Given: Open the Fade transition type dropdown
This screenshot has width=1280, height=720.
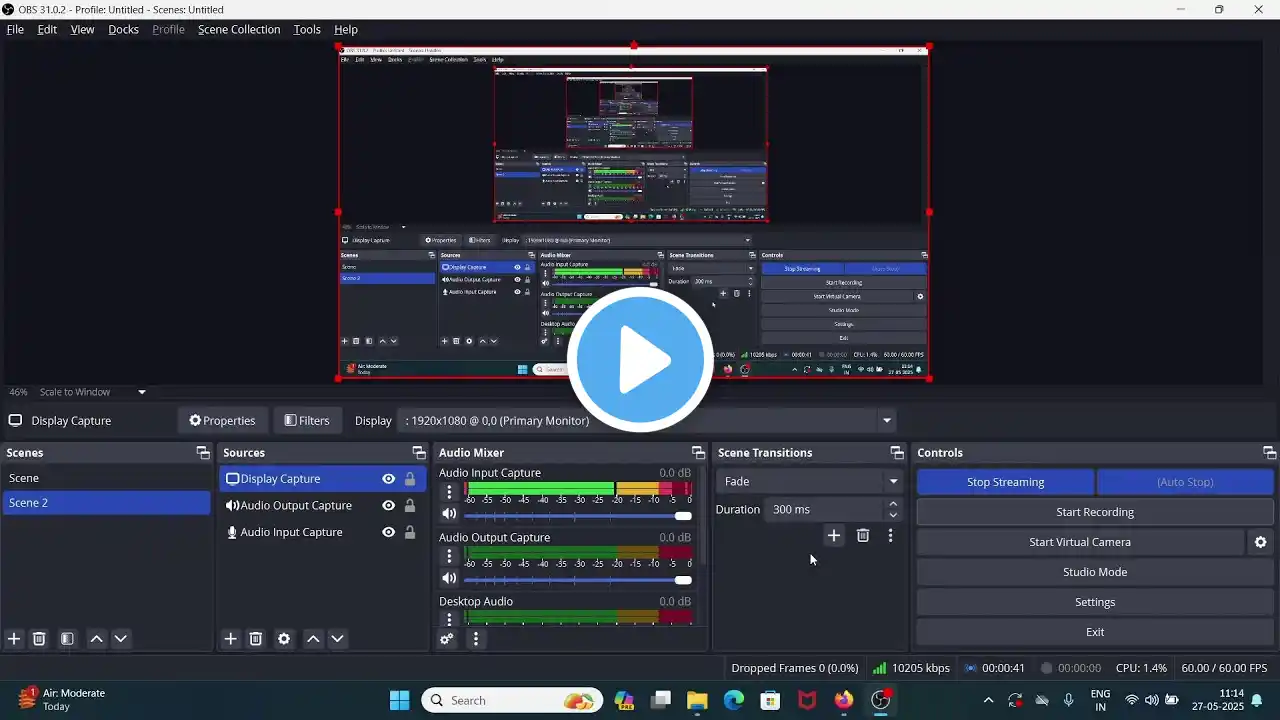Looking at the screenshot, I should (x=808, y=481).
